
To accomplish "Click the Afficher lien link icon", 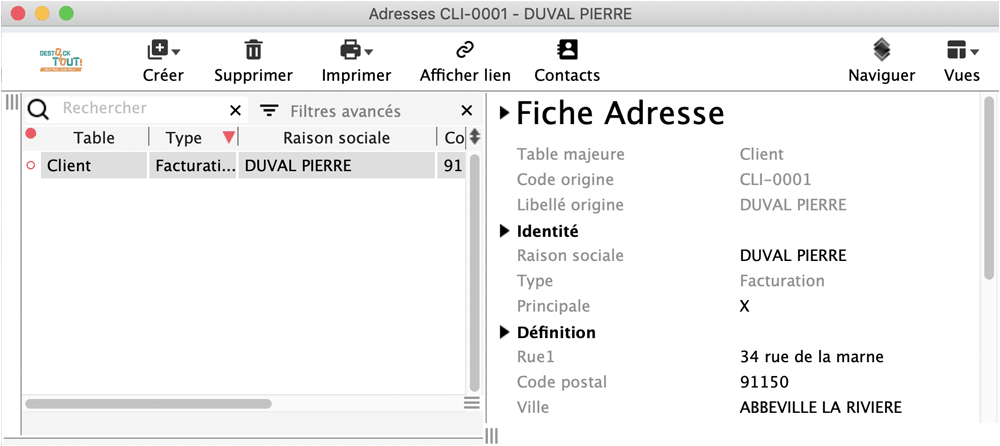I will pos(465,50).
